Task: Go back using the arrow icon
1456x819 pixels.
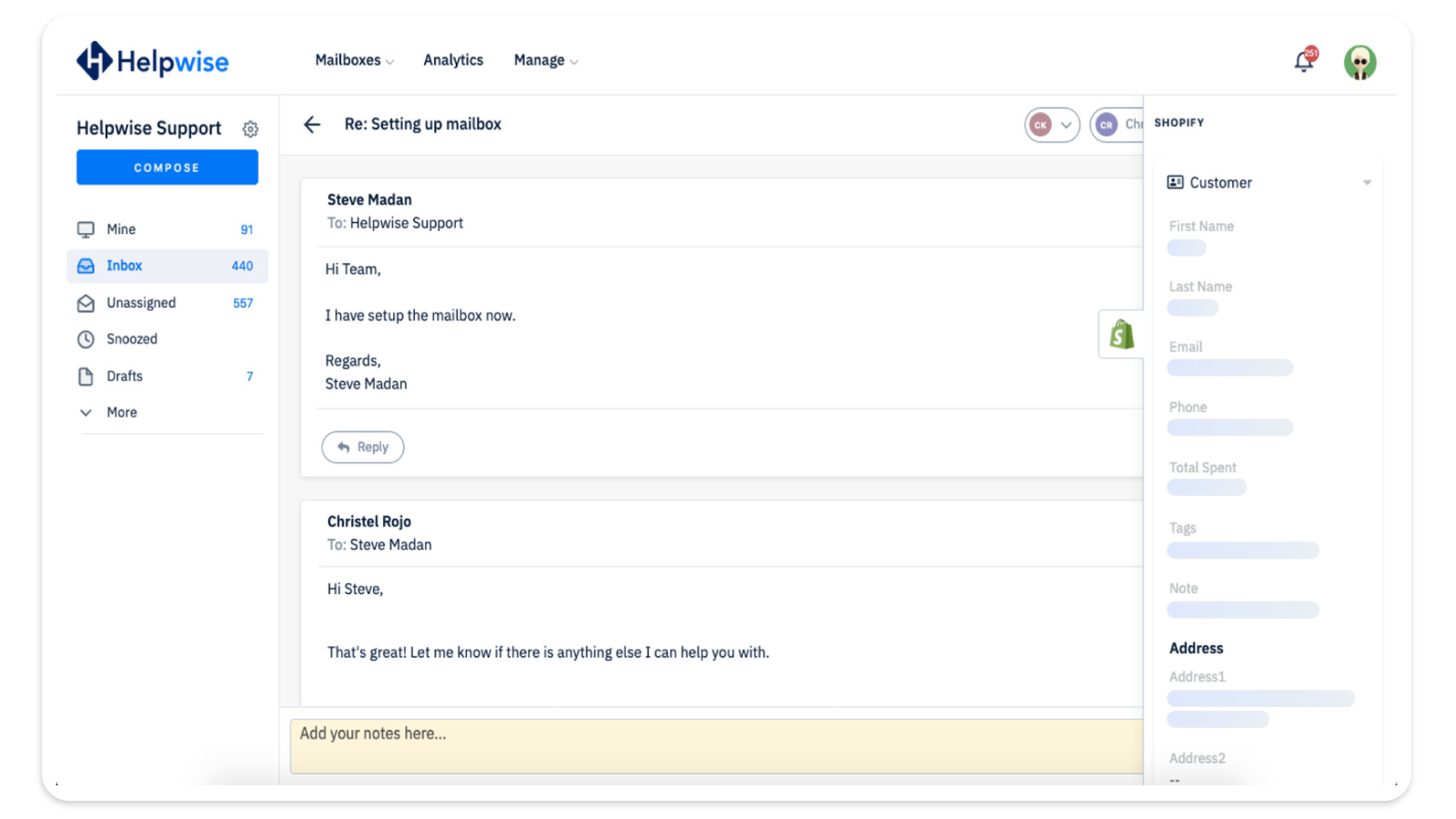Action: point(312,125)
